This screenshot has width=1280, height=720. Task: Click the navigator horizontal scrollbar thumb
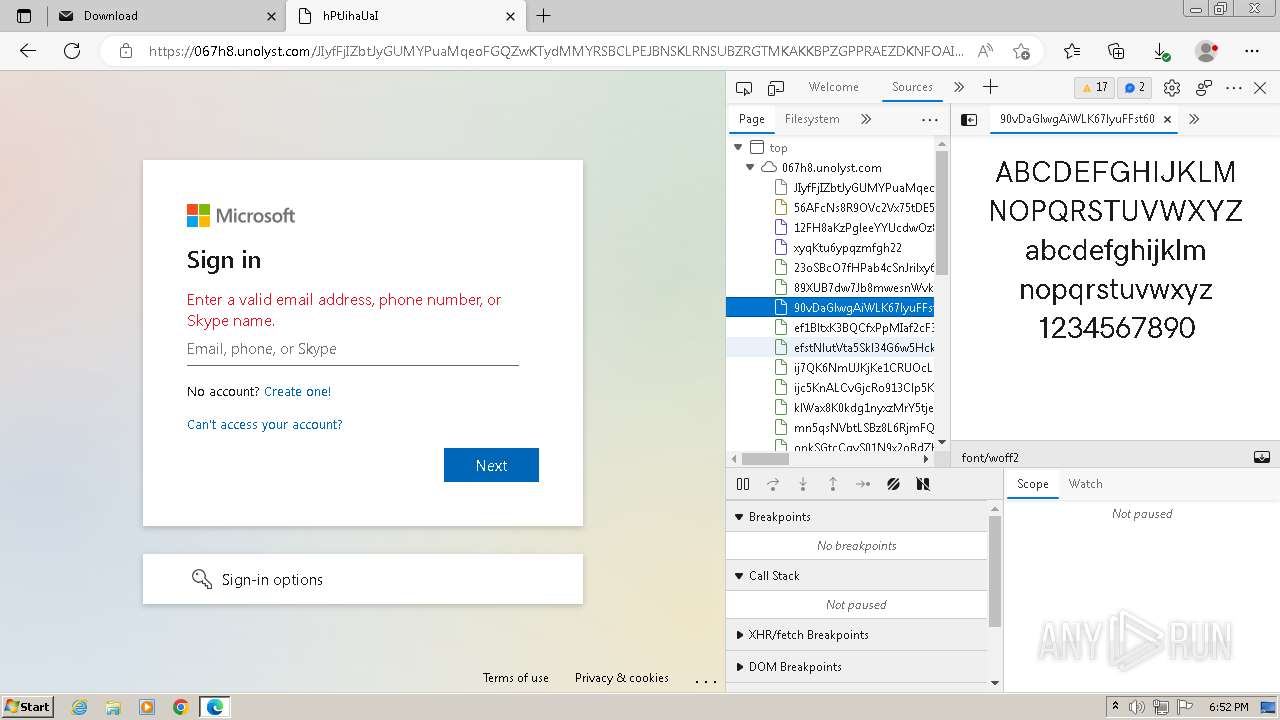click(765, 459)
